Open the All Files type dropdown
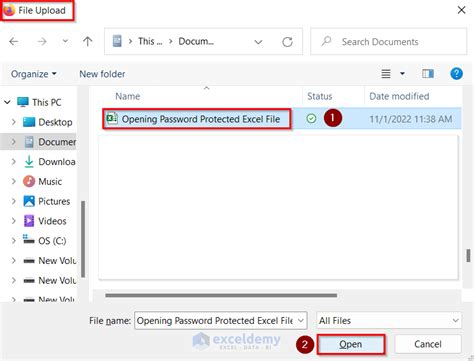The image size is (474, 361). tap(389, 321)
